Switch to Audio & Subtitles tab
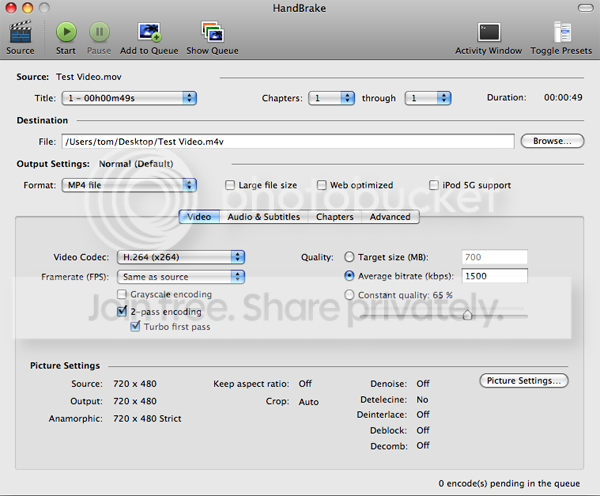Image resolution: width=600 pixels, height=496 pixels. [x=262, y=217]
